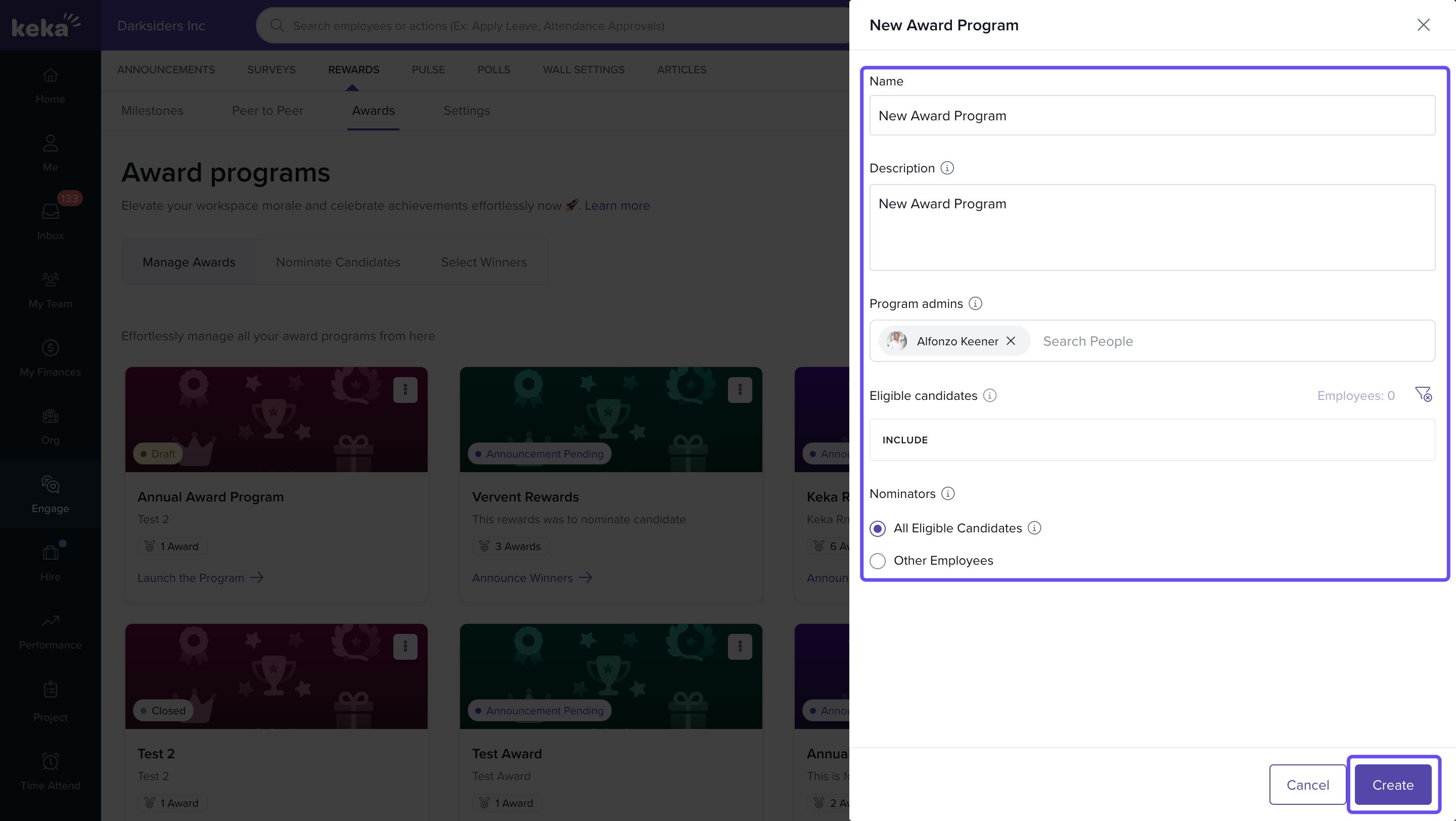
Task: Click the Search People input field
Action: [1232, 341]
